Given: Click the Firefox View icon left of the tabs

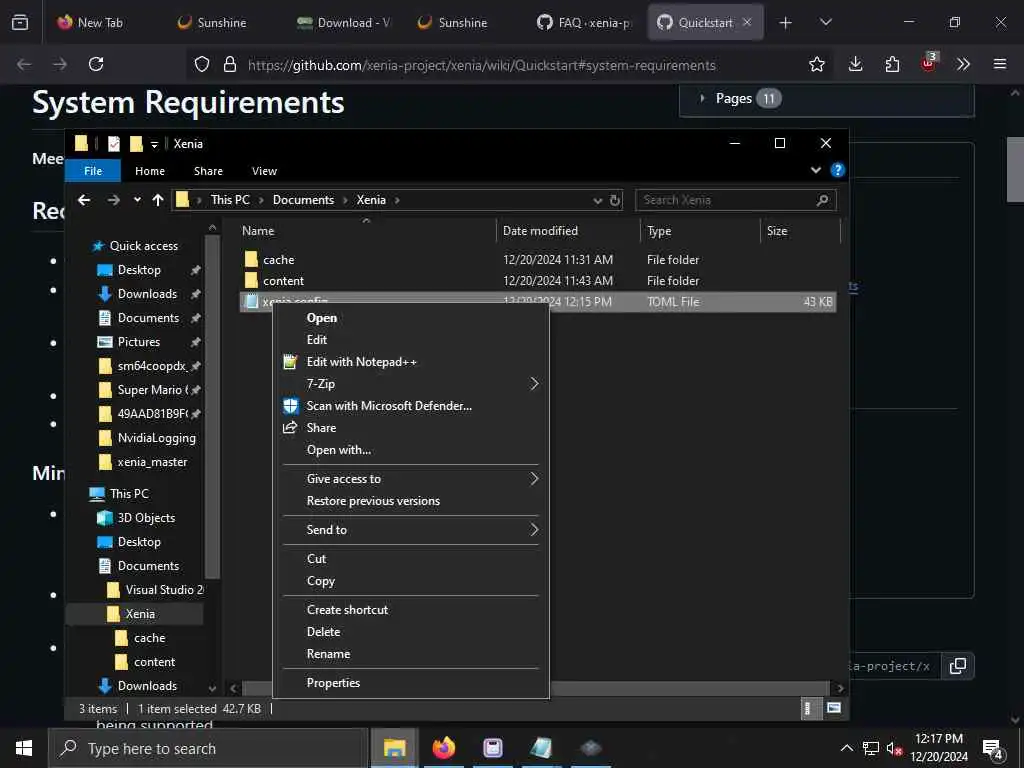Looking at the screenshot, I should click(x=20, y=22).
